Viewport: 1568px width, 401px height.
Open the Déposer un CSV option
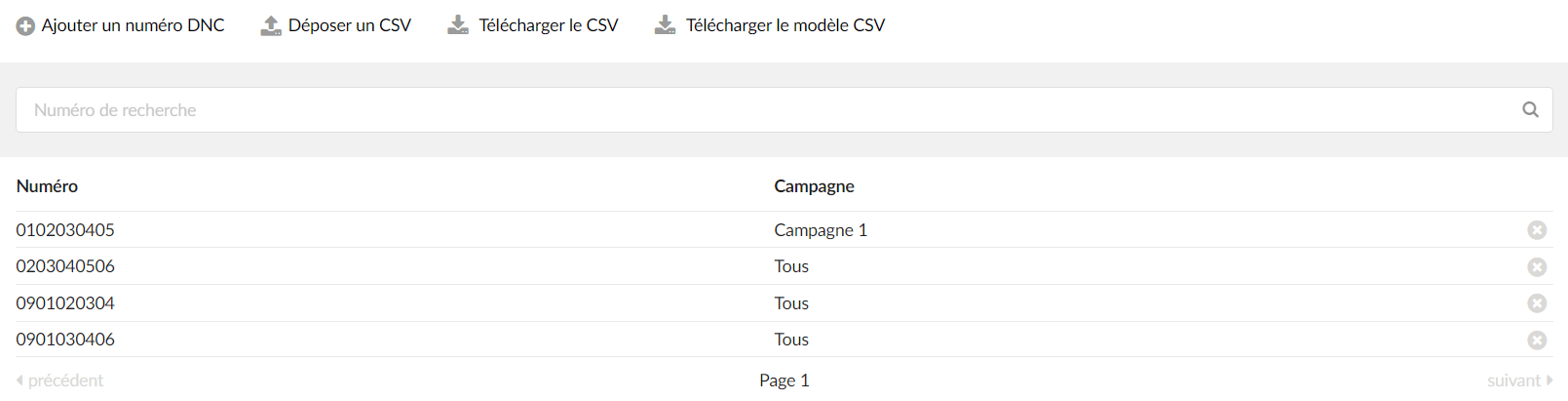click(x=350, y=25)
